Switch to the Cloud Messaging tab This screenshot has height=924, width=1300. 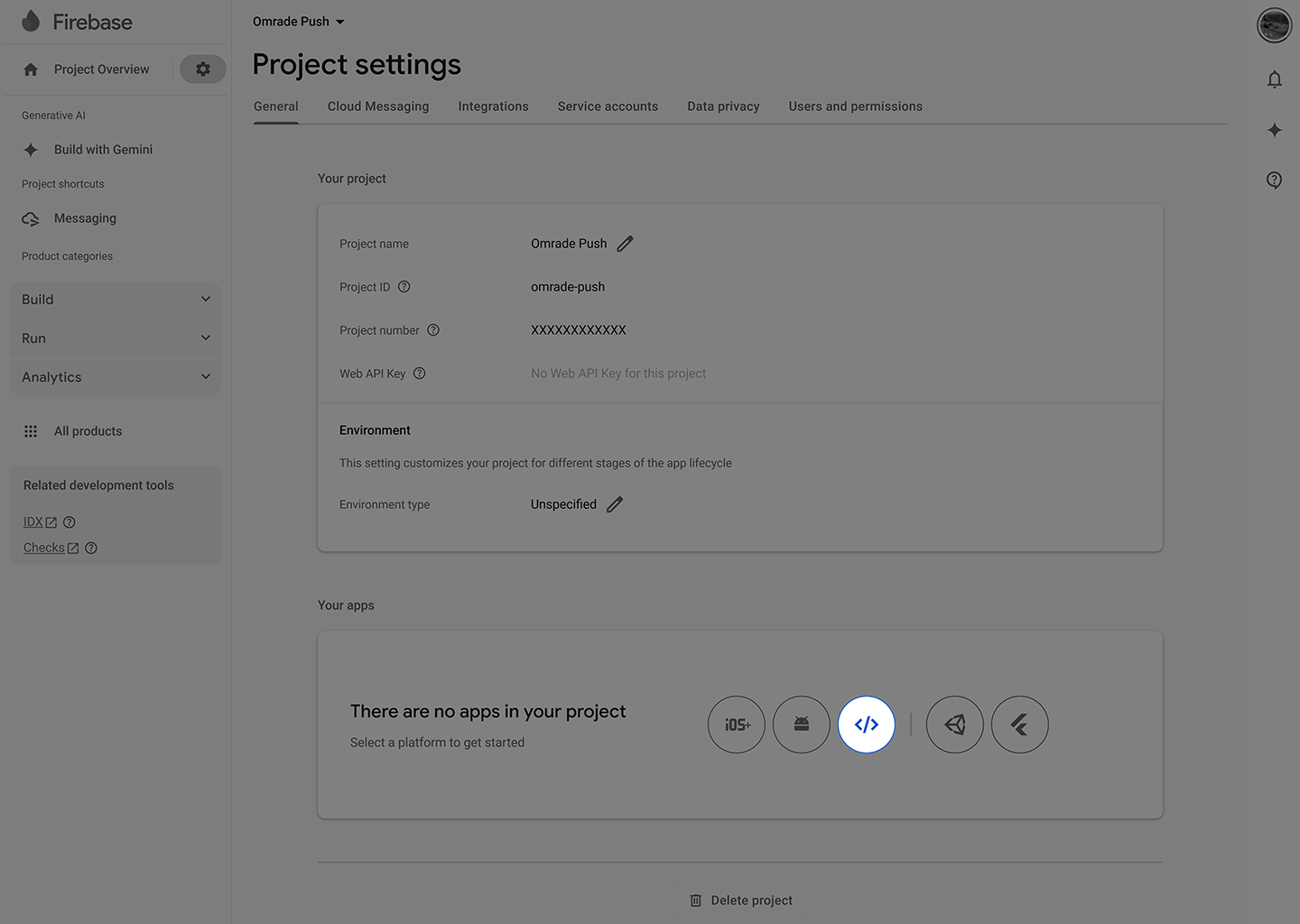(378, 106)
